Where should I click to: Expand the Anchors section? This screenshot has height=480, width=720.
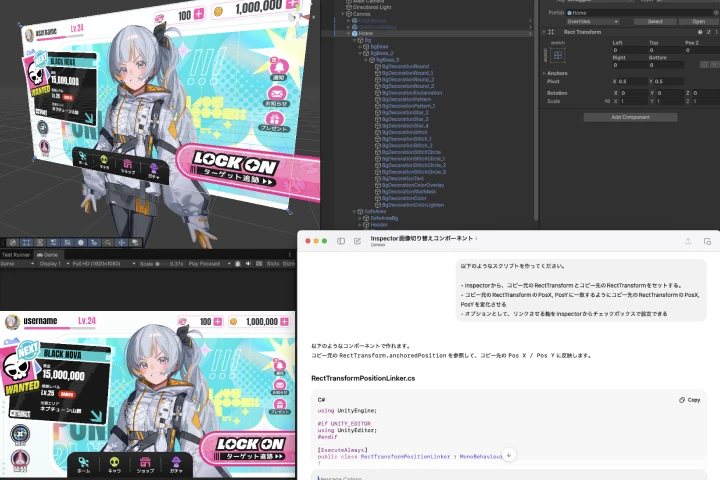[545, 73]
